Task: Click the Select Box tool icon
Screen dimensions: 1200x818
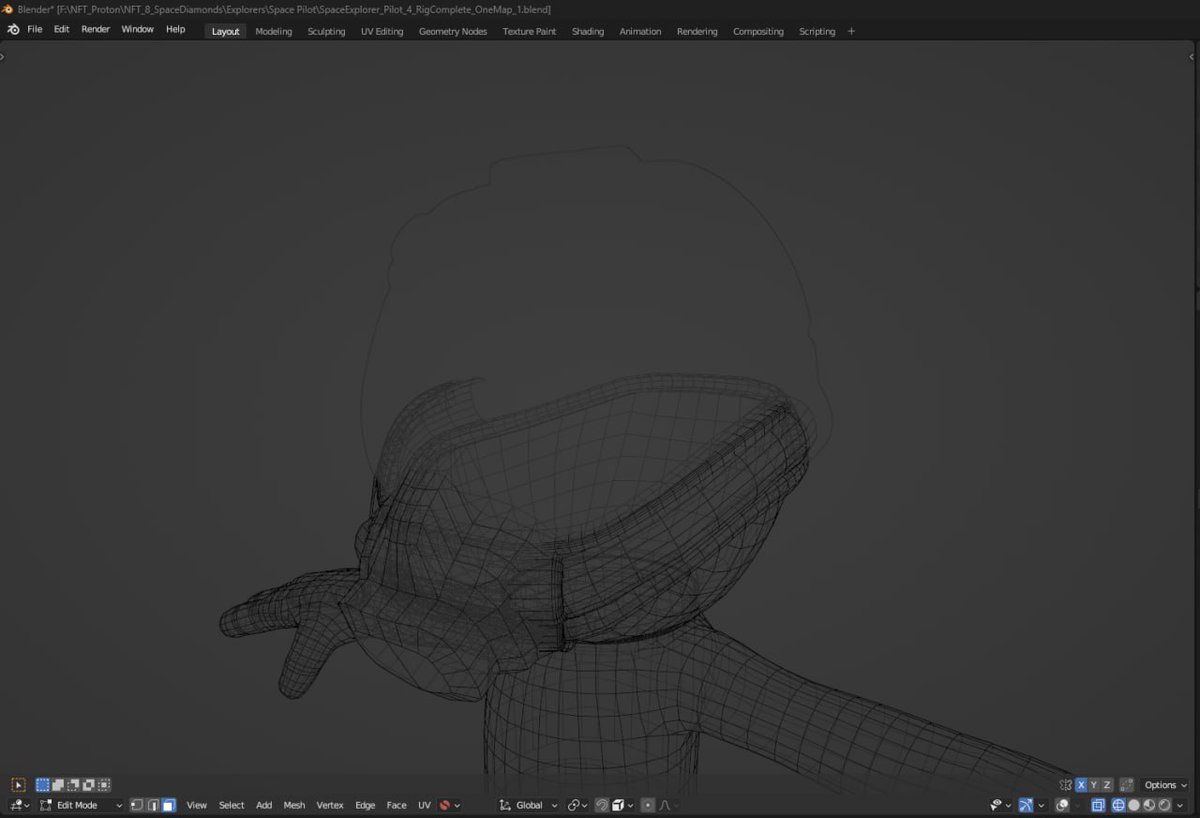Action: click(18, 785)
